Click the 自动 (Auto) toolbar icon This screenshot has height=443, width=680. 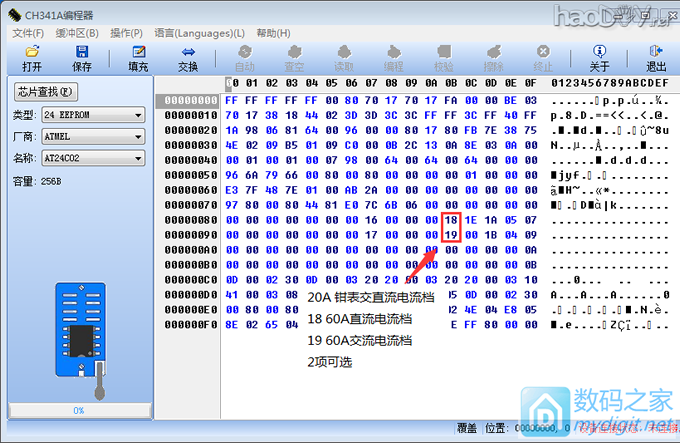click(245, 52)
